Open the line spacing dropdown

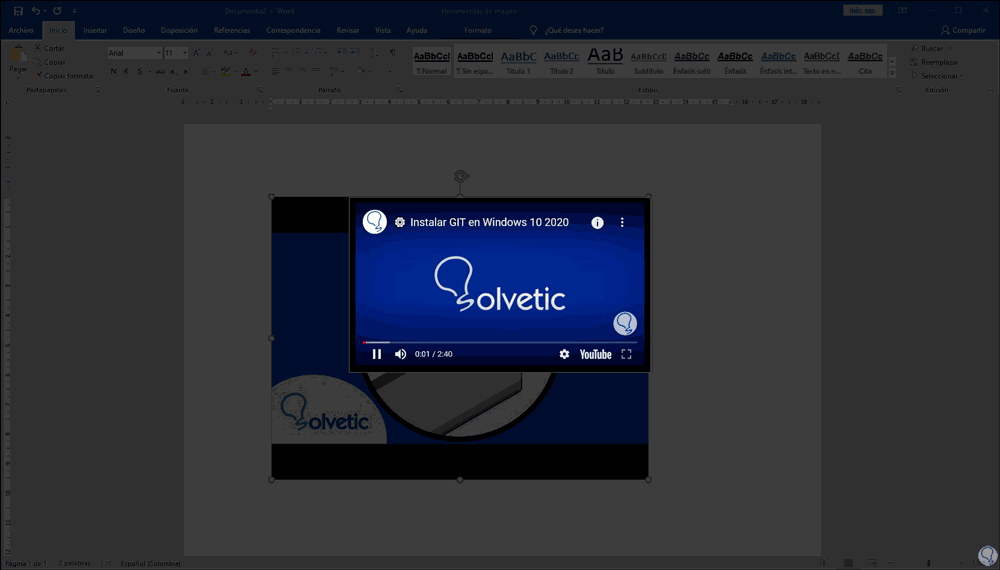335,71
